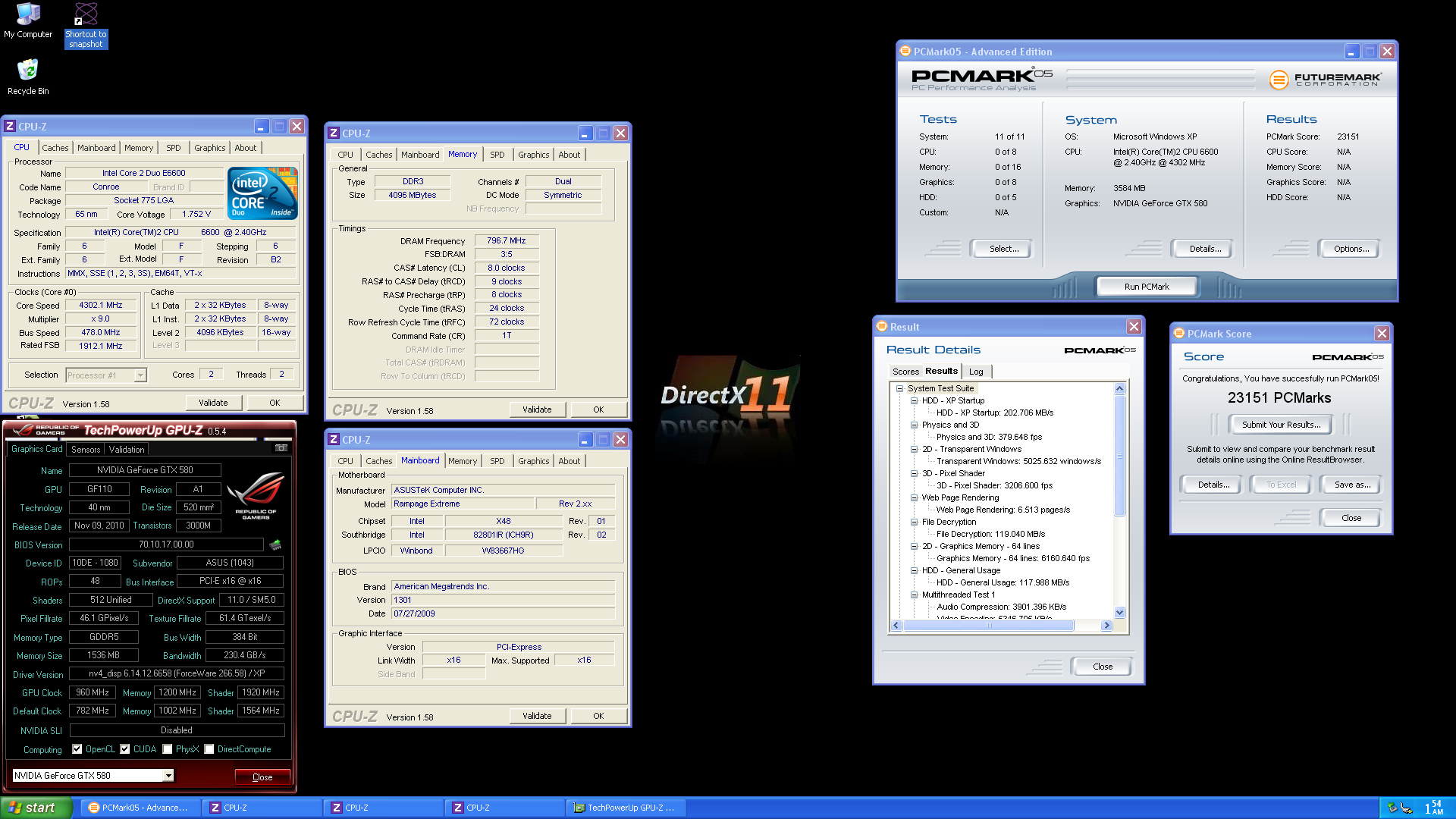
Task: Collapse the System Test Suite tree node
Action: tap(900, 388)
